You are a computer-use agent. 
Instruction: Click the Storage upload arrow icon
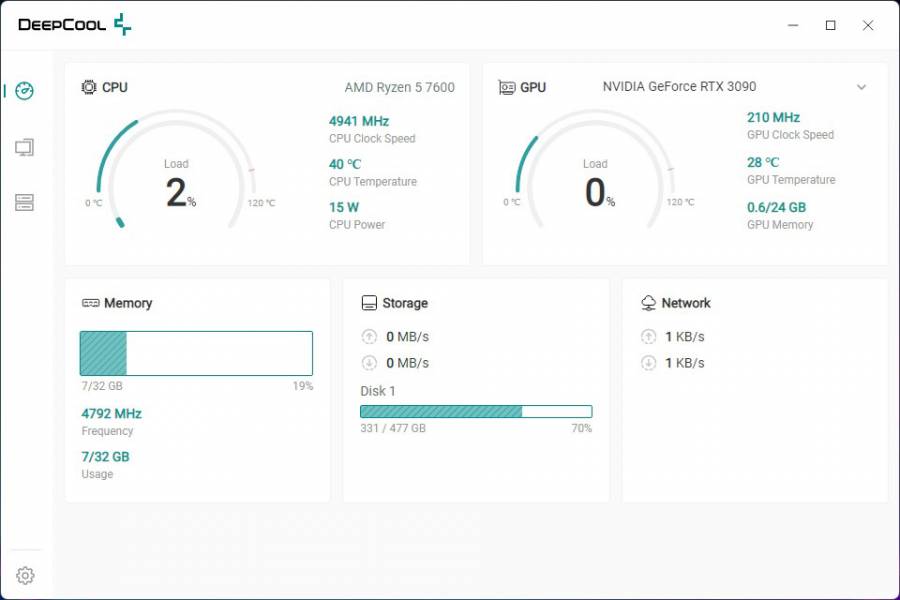(369, 336)
